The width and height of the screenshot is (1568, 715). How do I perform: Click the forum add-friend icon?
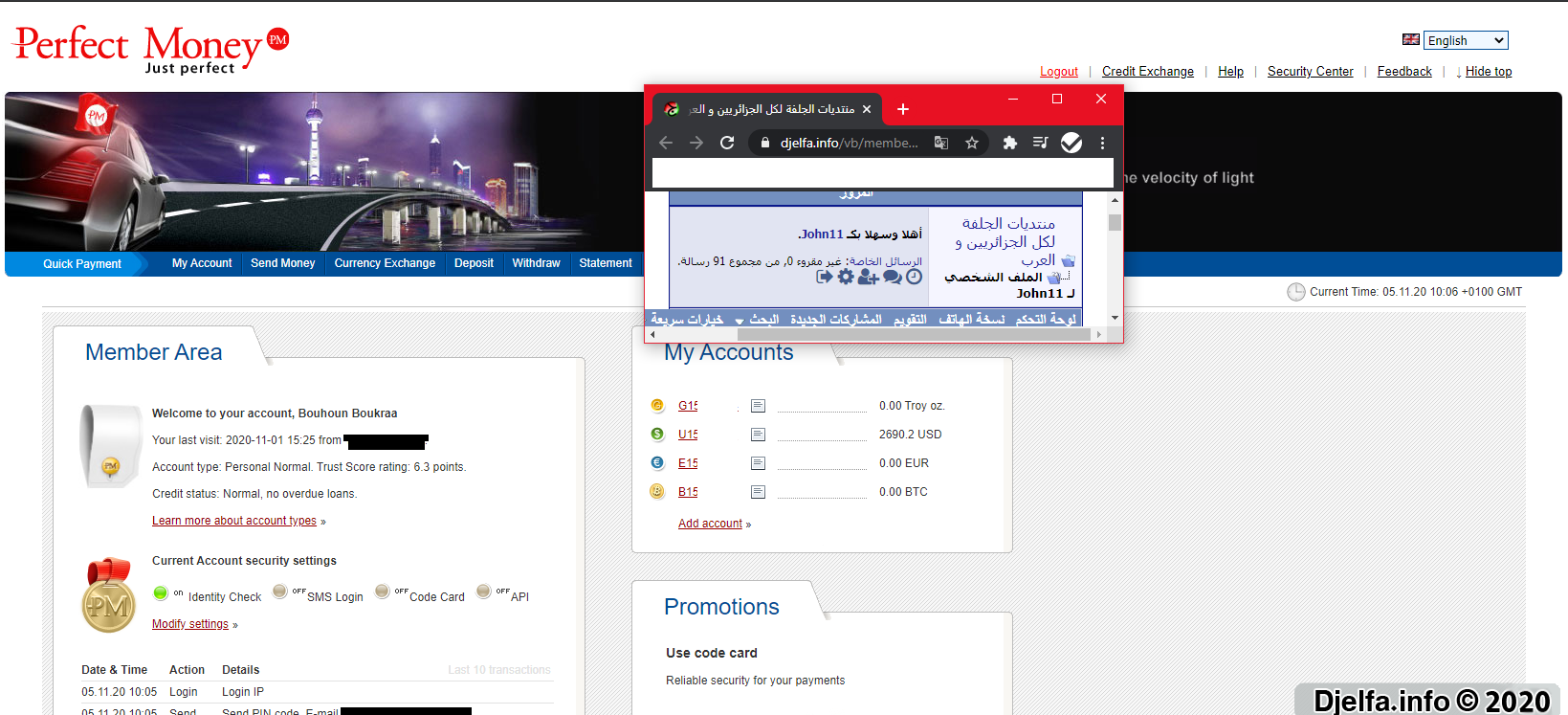tap(869, 277)
